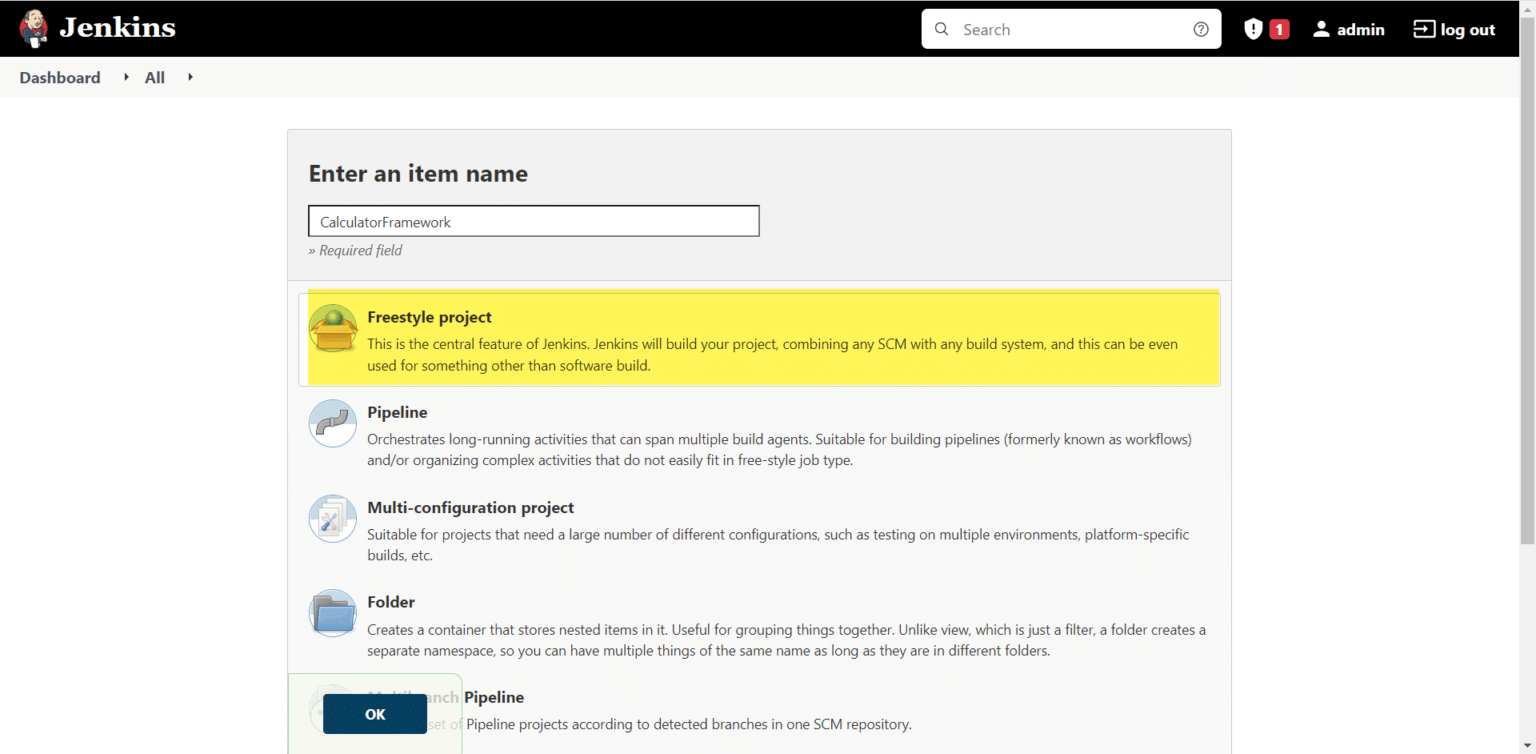
Task: Click log out in the top bar
Action: [1454, 29]
